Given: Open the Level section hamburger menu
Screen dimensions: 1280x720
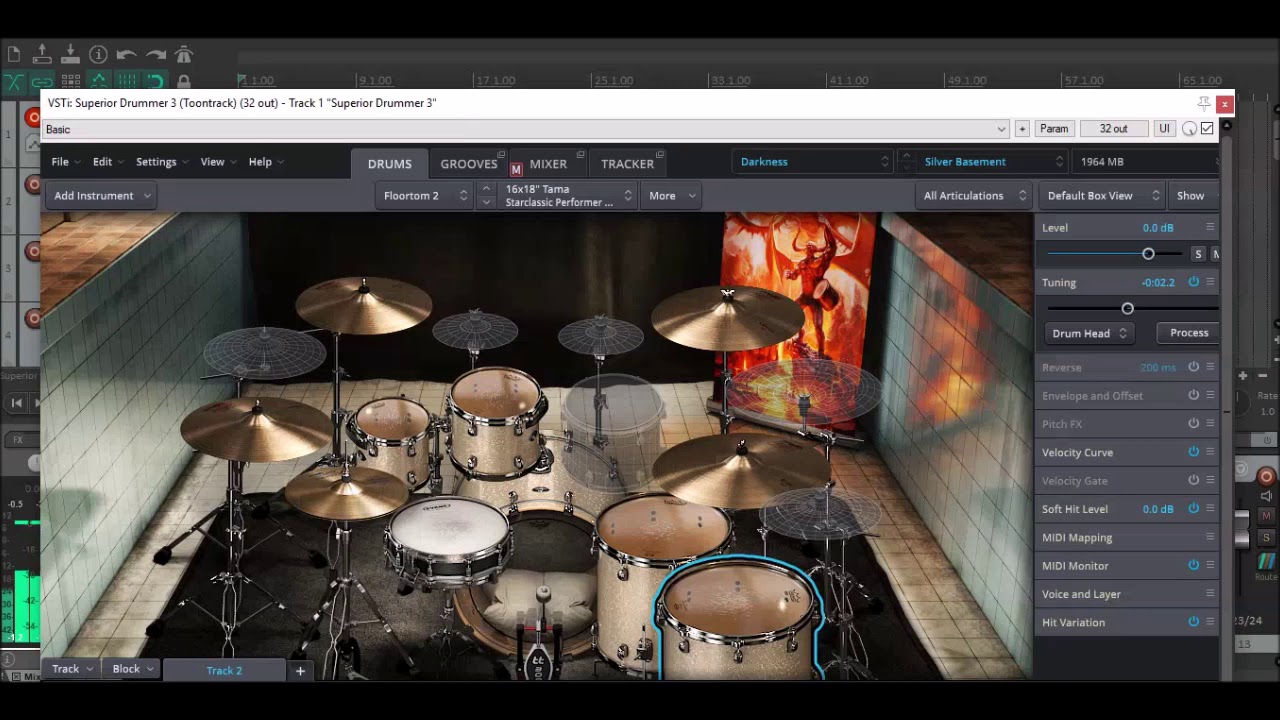Looking at the screenshot, I should 1210,227.
